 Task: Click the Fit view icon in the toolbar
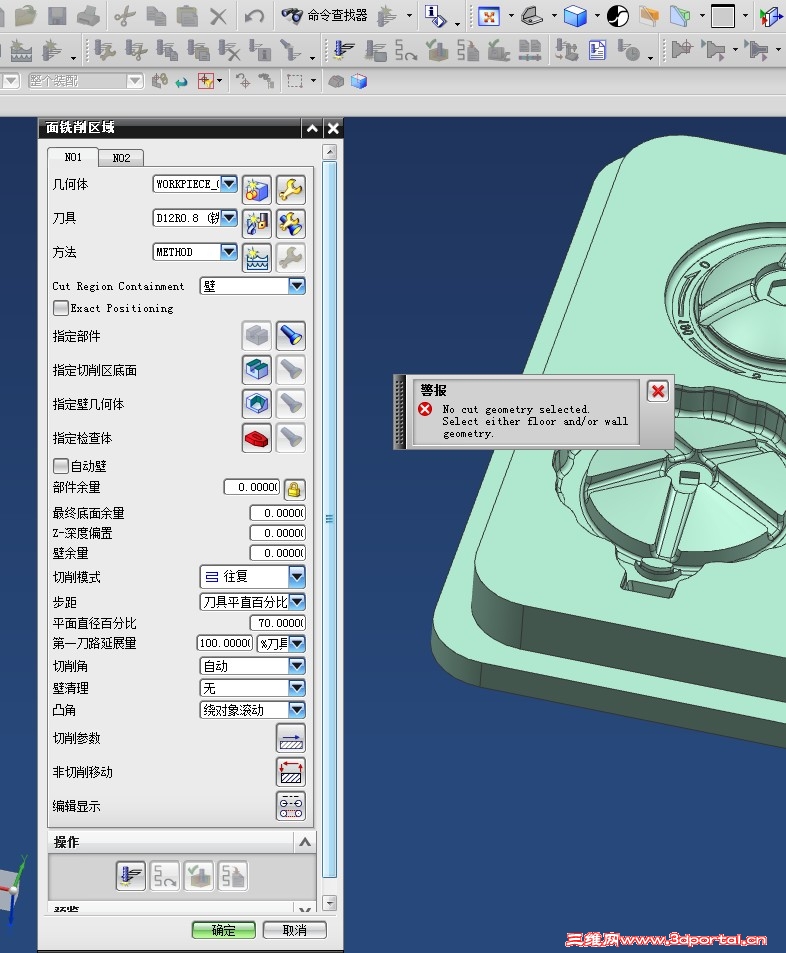point(489,16)
